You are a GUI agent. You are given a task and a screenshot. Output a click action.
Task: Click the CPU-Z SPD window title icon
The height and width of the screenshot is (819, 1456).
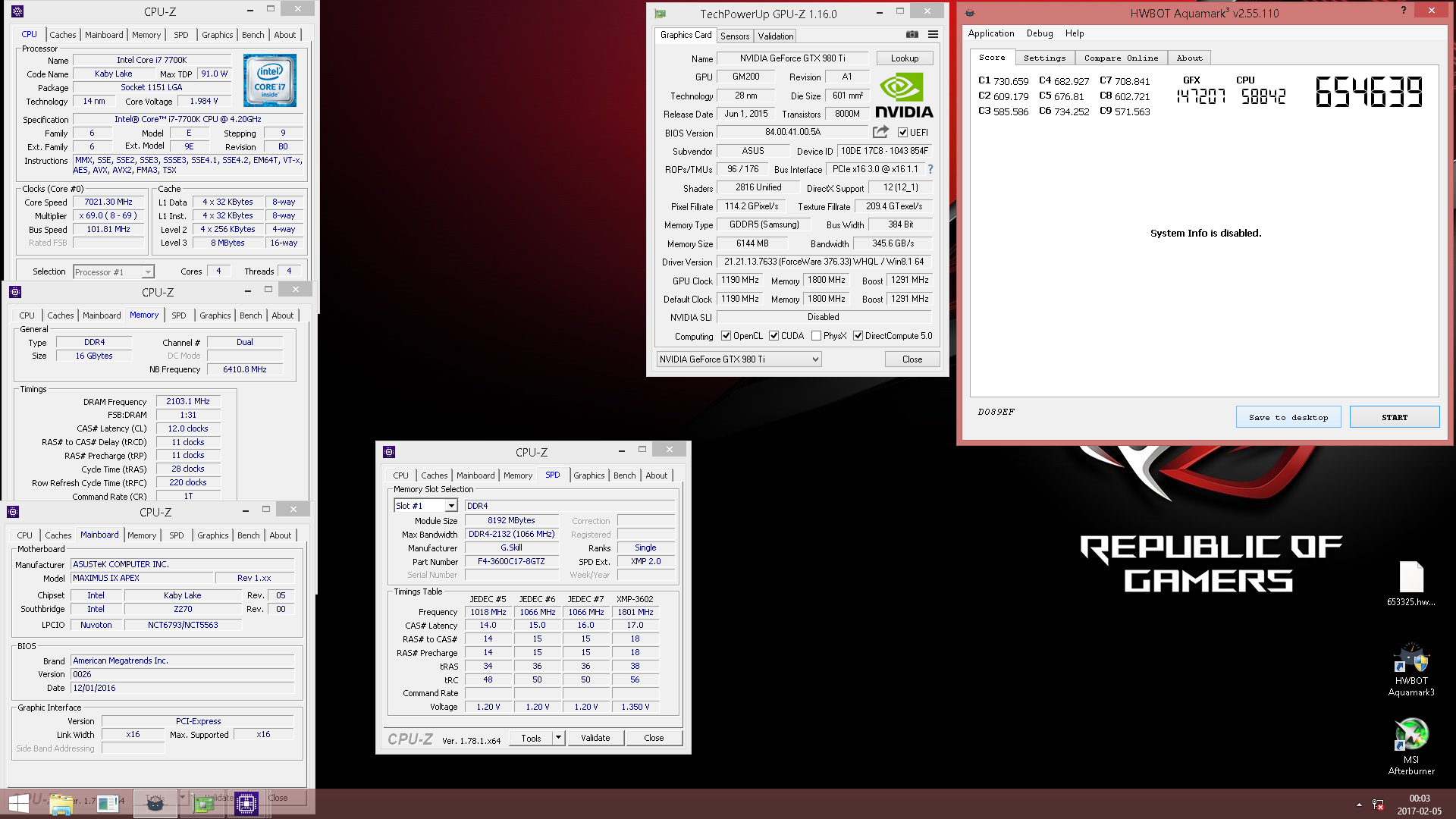click(389, 452)
